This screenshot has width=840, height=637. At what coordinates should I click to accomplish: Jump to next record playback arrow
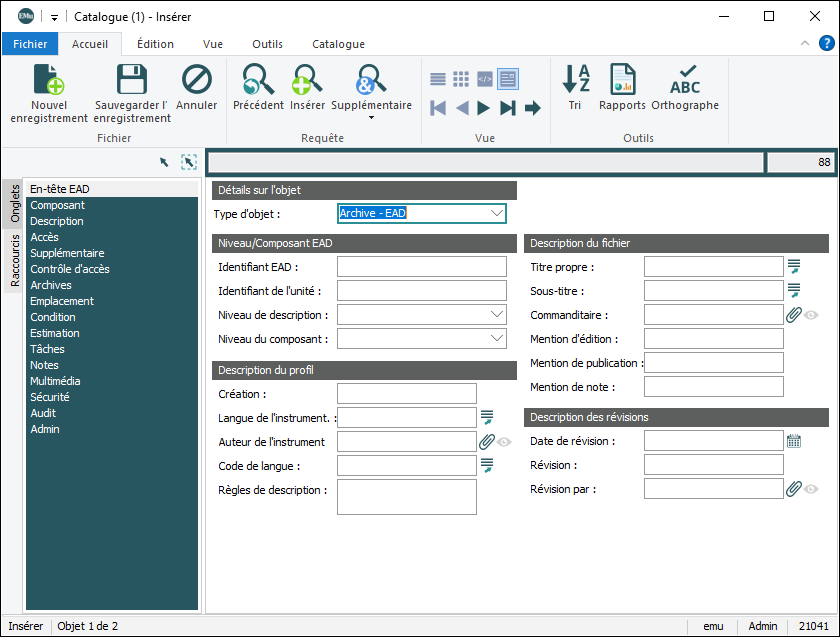coord(484,108)
